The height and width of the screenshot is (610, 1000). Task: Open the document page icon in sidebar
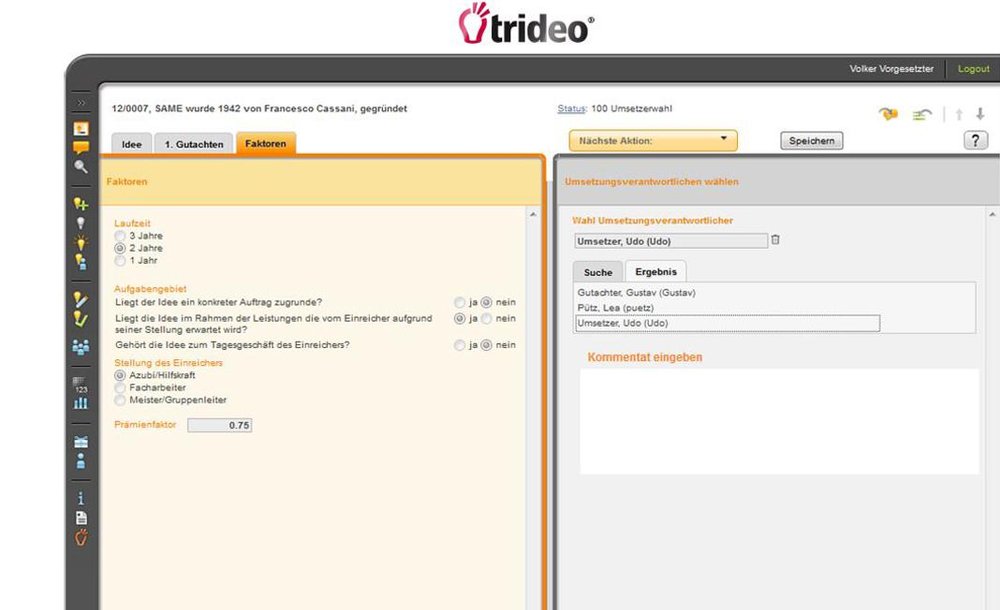pyautogui.click(x=81, y=518)
